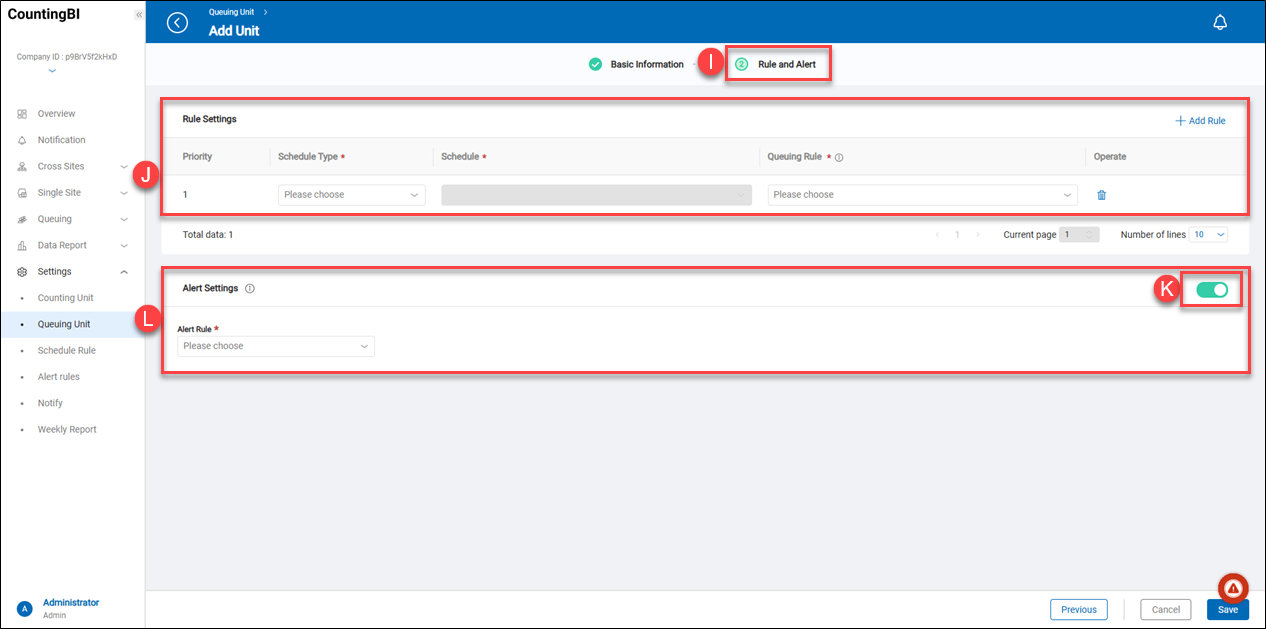
Task: Expand the Company ID selector chevron
Action: pos(52,71)
